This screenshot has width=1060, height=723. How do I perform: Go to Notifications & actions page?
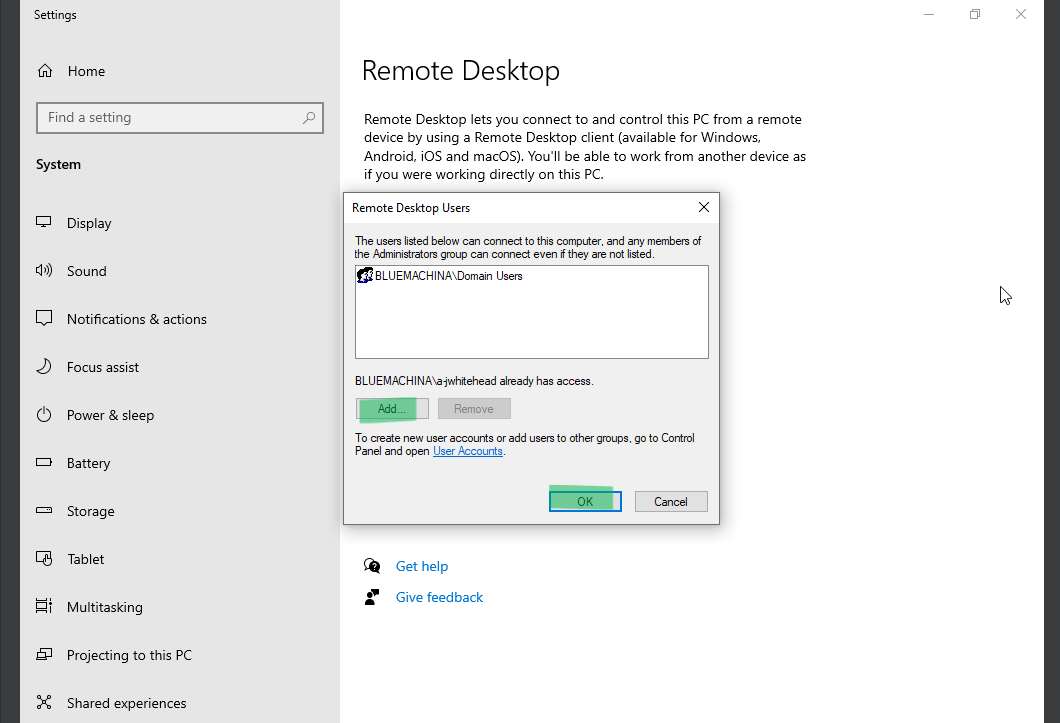[x=137, y=319]
